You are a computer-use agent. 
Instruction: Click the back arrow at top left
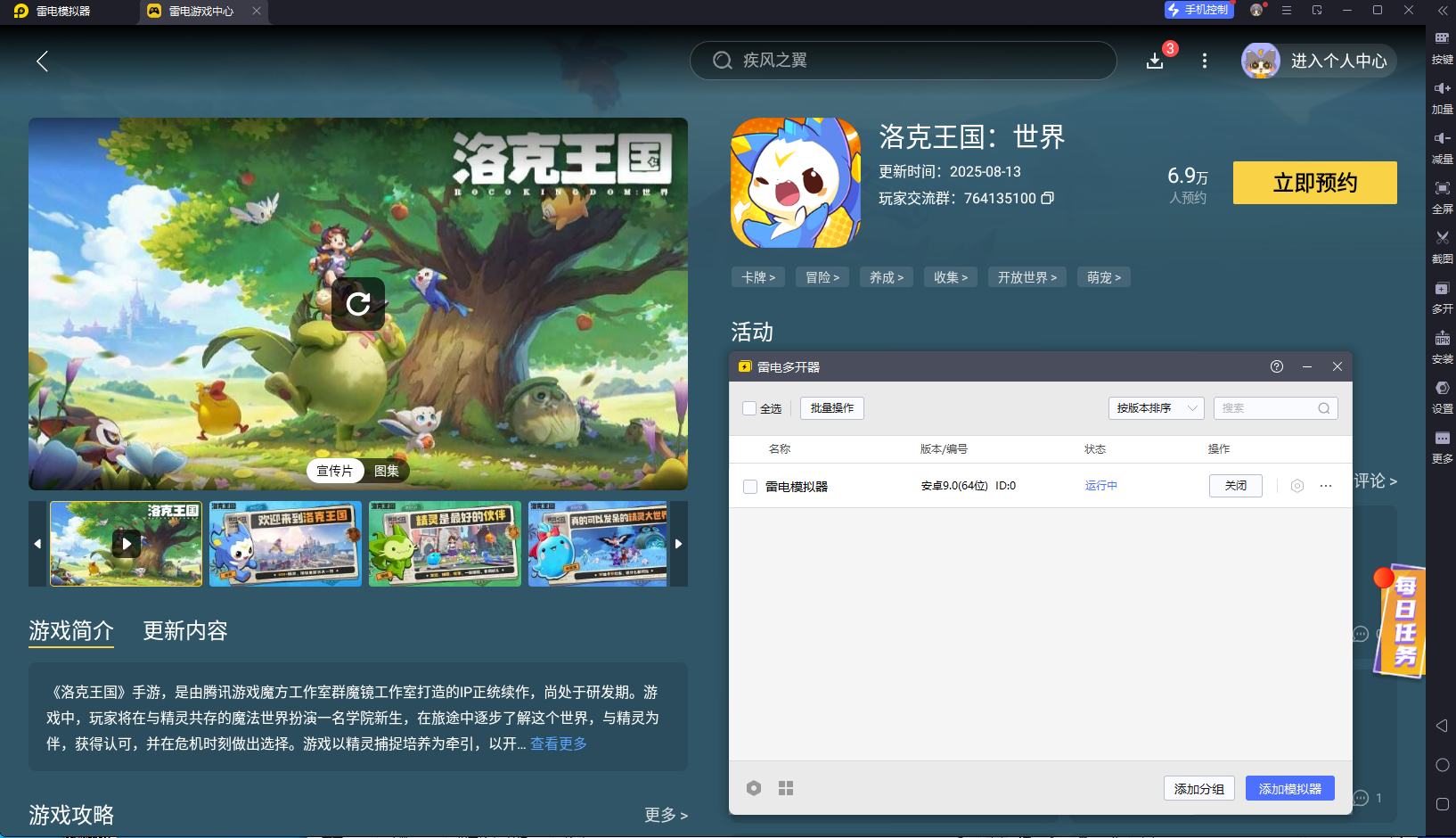[x=42, y=61]
